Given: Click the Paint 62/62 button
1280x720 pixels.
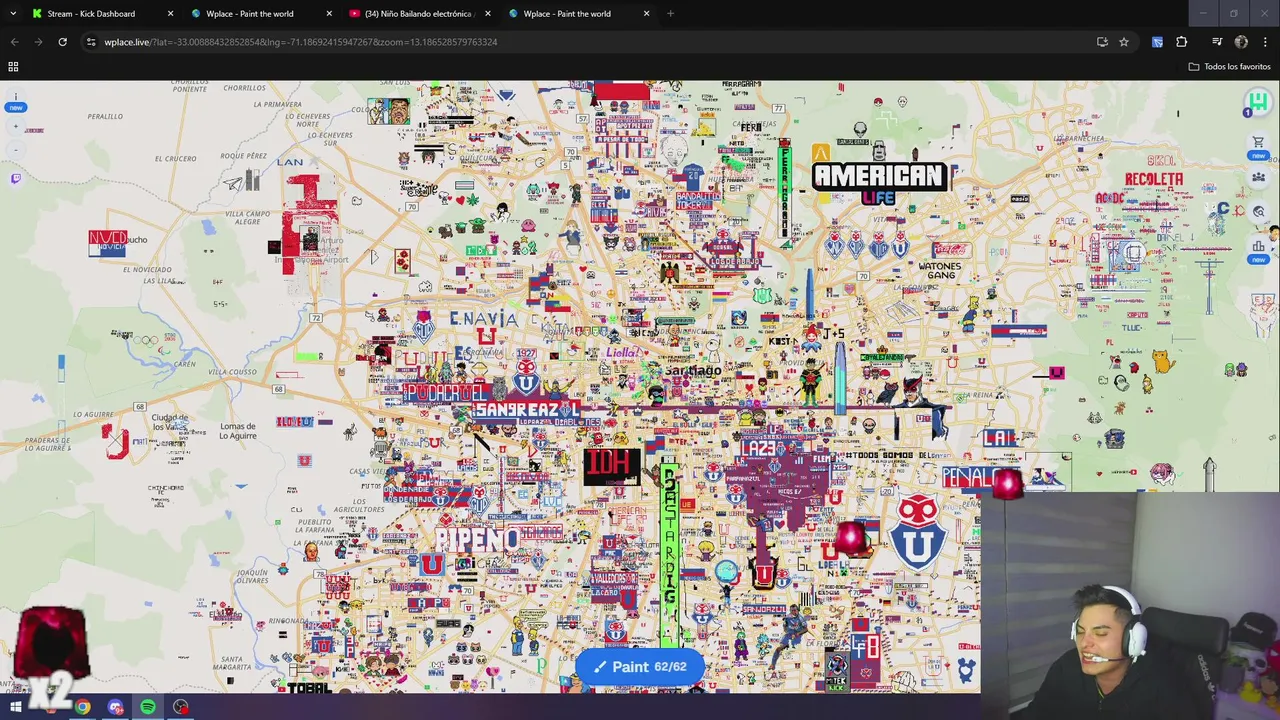Looking at the screenshot, I should [640, 667].
